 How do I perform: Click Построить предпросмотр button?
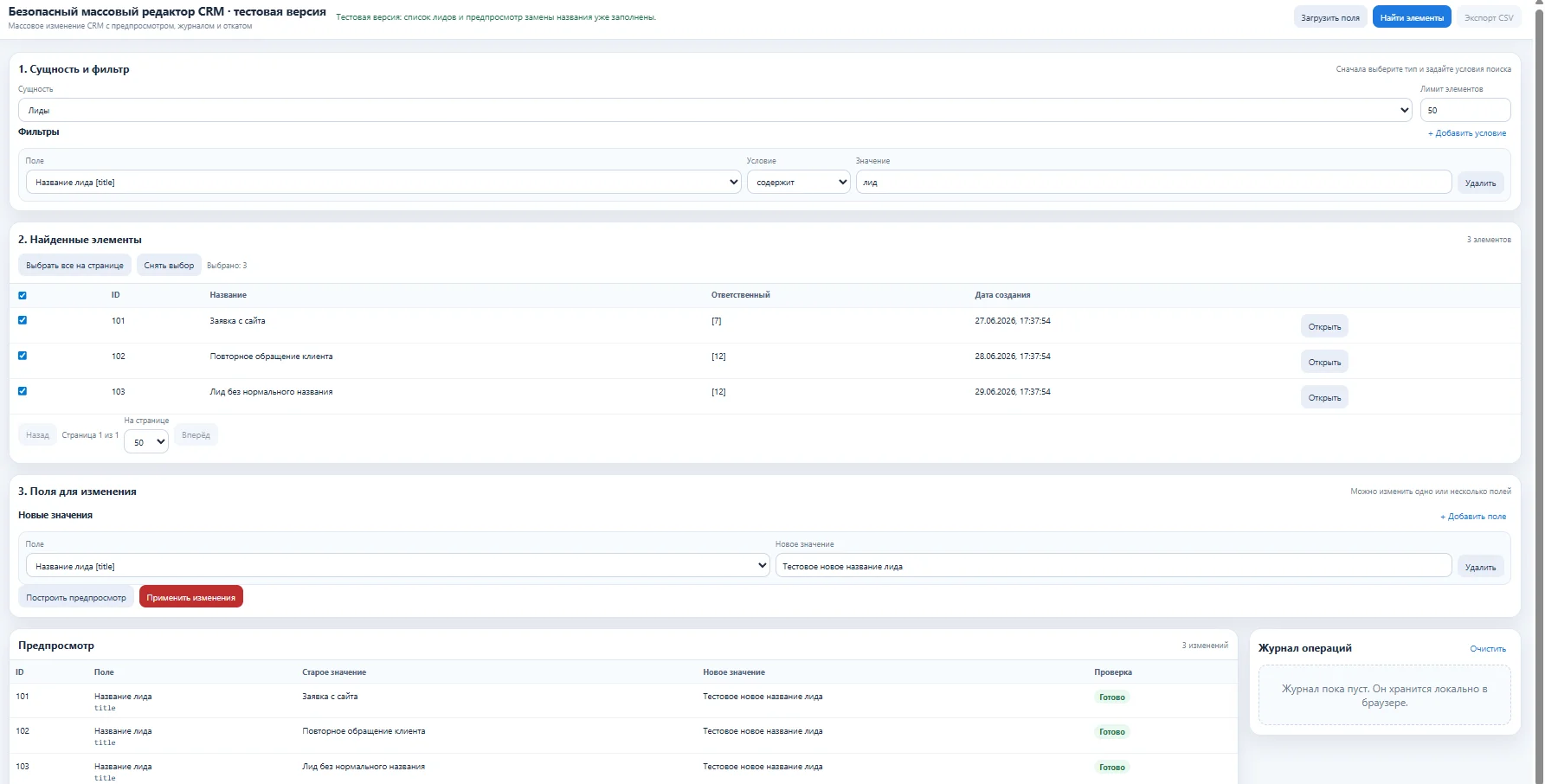tap(76, 597)
